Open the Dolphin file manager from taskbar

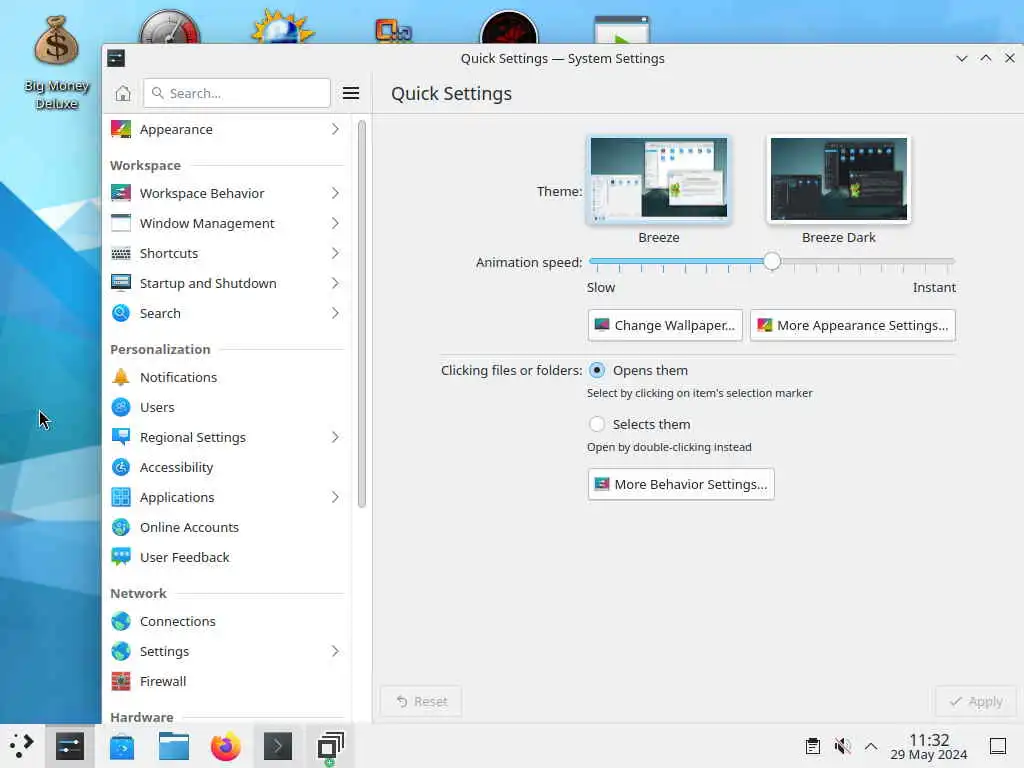click(174, 746)
